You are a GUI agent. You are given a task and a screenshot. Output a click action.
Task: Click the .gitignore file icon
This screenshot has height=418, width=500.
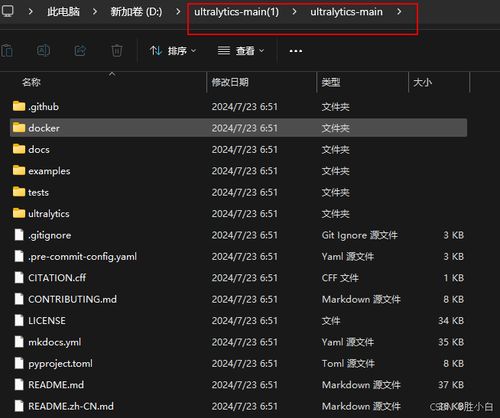pyautogui.click(x=19, y=235)
